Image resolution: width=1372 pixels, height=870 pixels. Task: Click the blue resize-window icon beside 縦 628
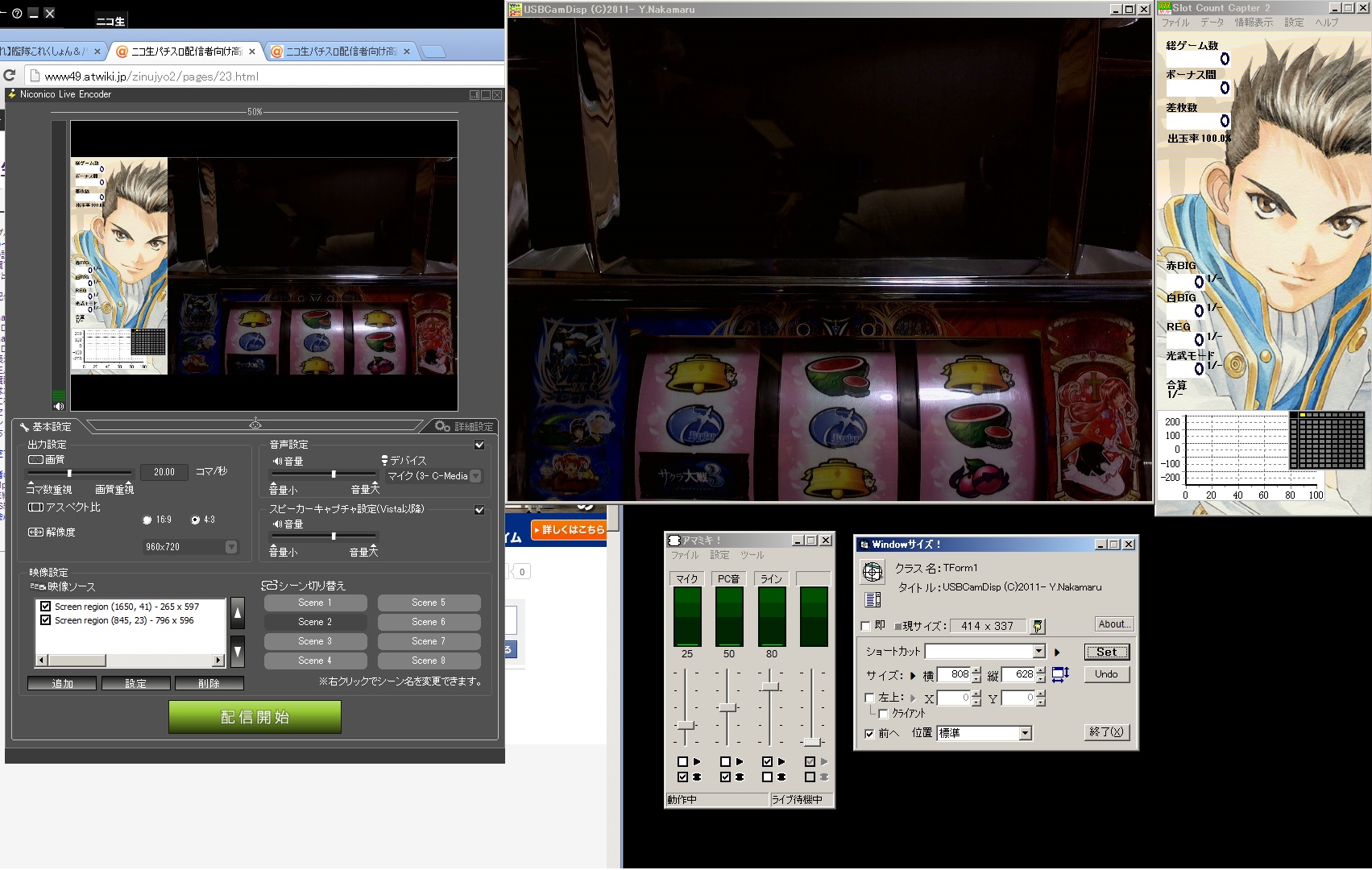[1060, 674]
